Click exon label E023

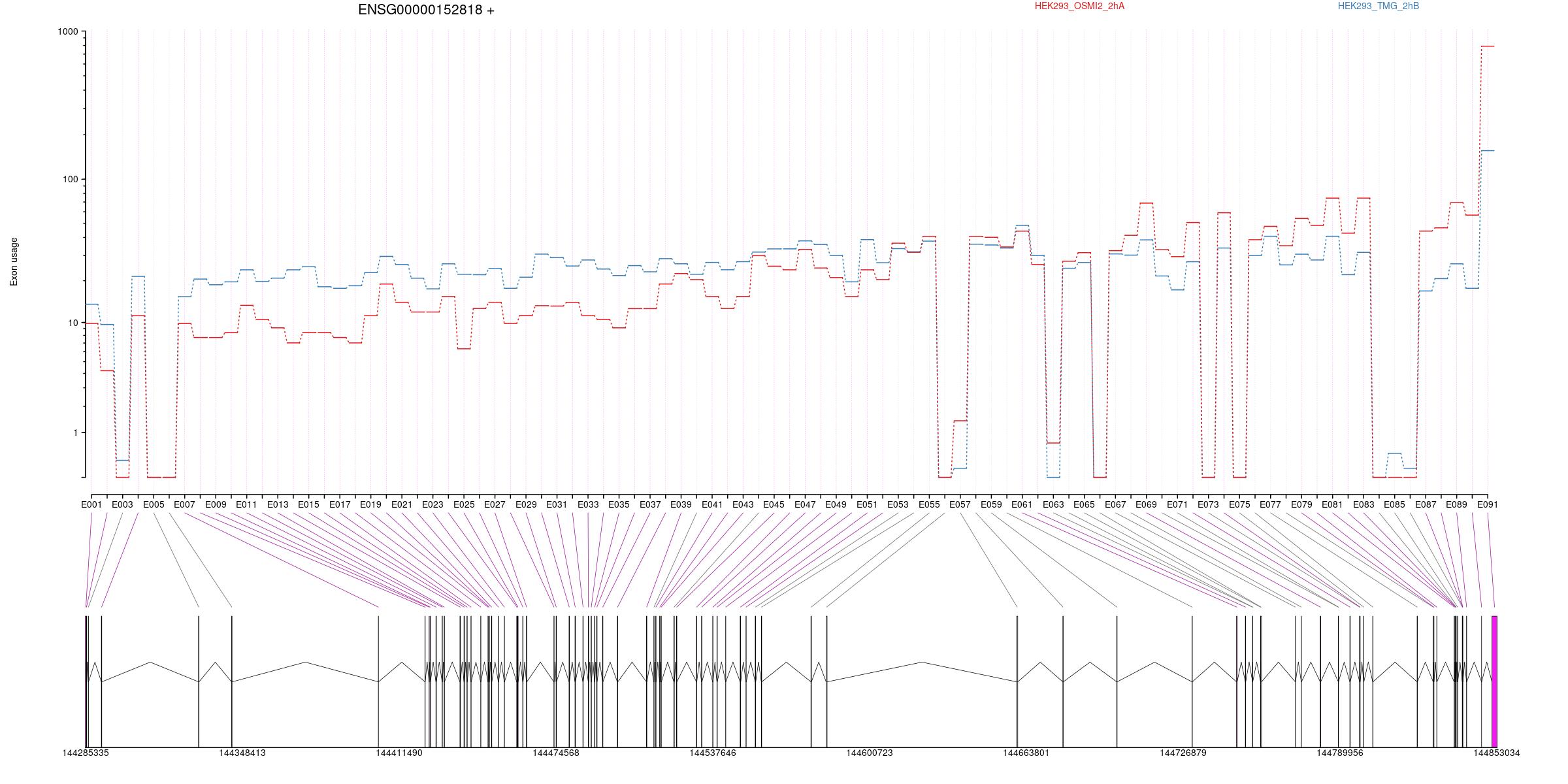click(433, 504)
